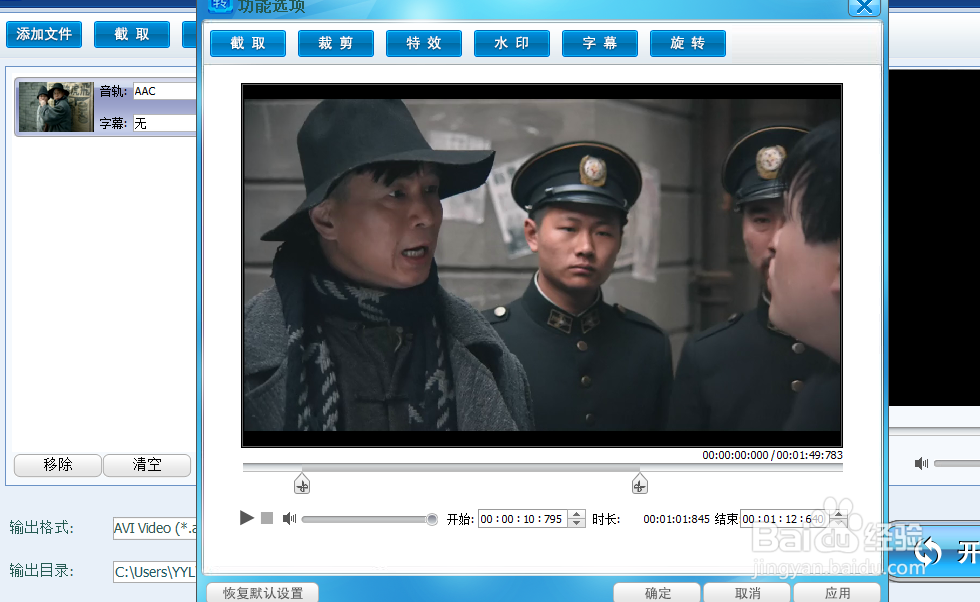Open the 特效 effects tab
980x602 pixels.
pyautogui.click(x=424, y=43)
